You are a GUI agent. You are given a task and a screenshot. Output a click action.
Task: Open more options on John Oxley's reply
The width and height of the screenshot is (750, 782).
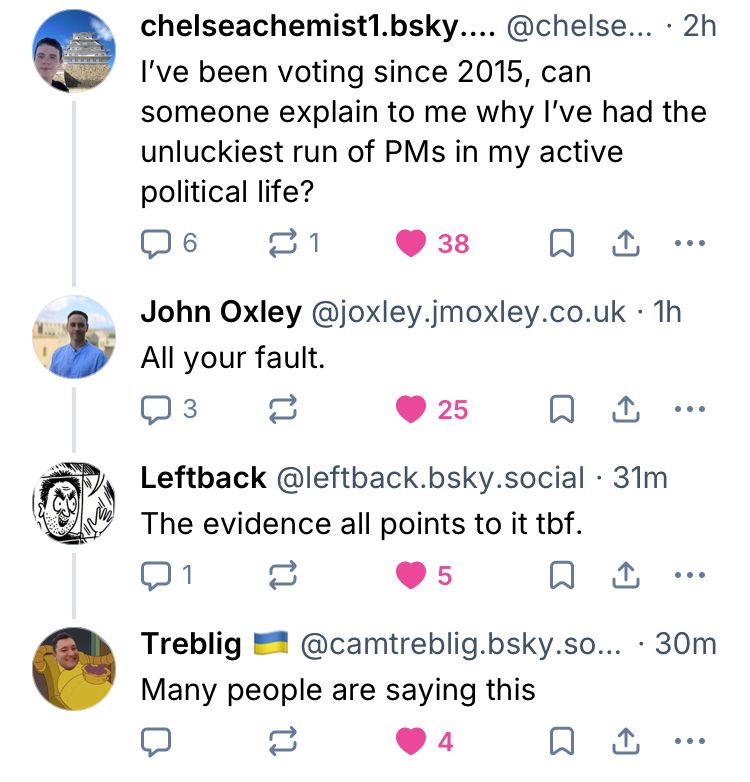(x=690, y=409)
